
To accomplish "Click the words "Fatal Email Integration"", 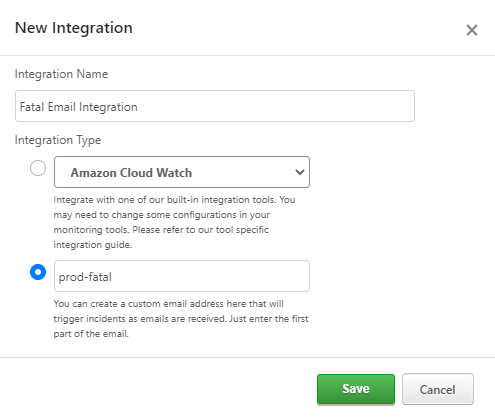I will pos(79,107).
